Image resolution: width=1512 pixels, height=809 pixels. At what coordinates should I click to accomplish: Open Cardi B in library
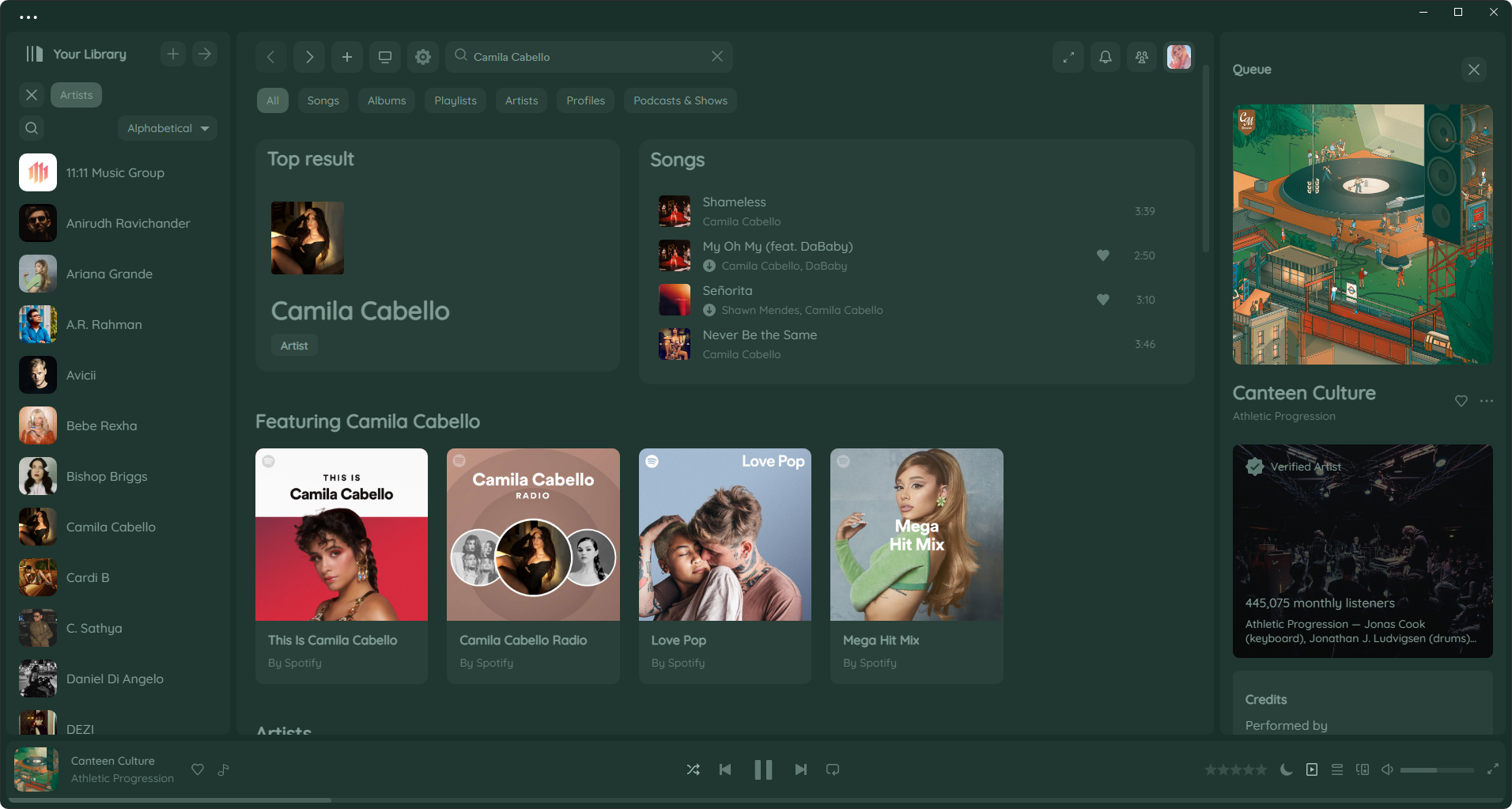pyautogui.click(x=118, y=577)
